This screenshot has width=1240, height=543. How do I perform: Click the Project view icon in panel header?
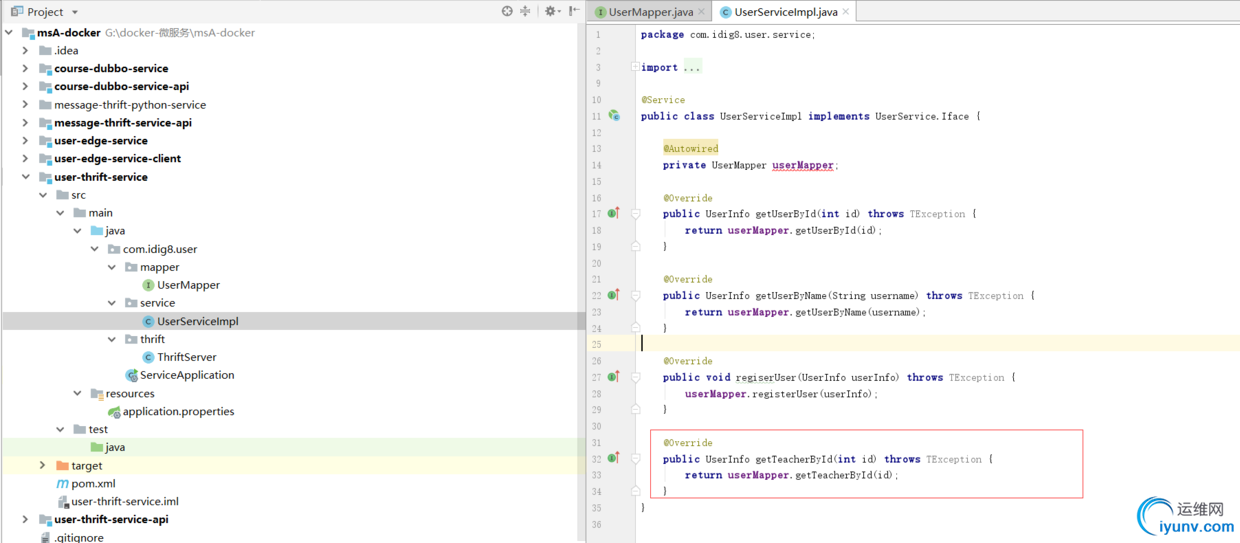16,12
